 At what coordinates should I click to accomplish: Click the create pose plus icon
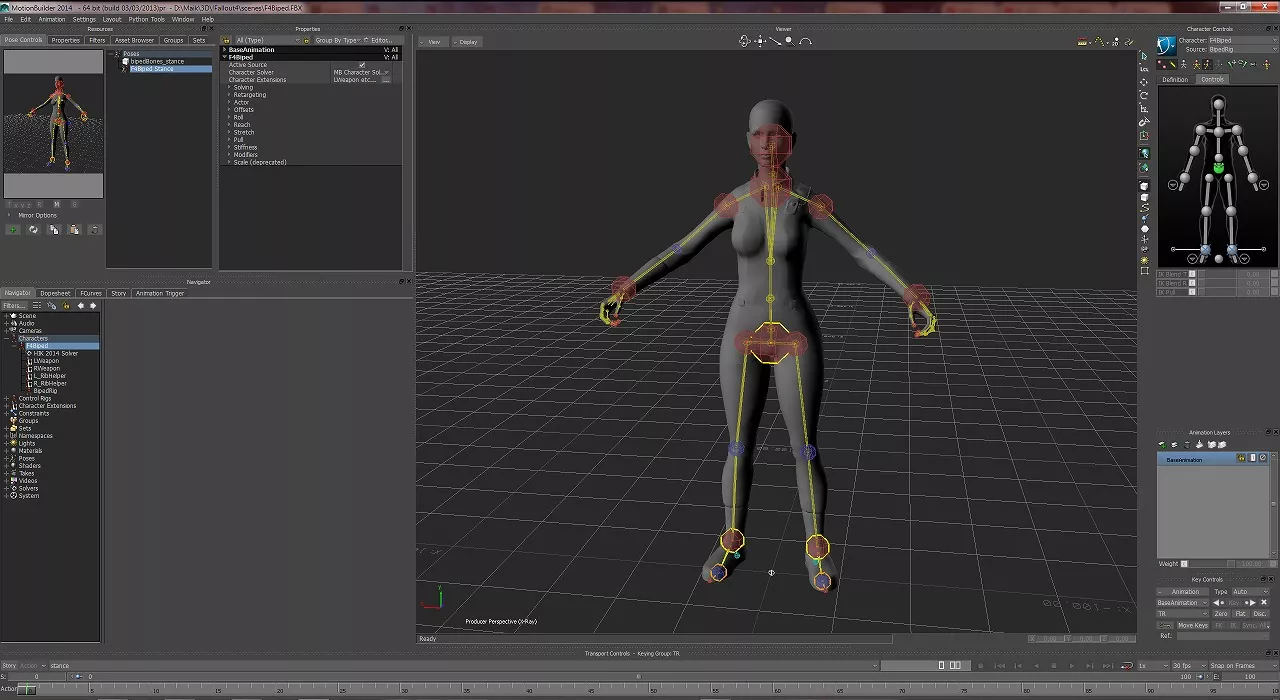tap(13, 229)
